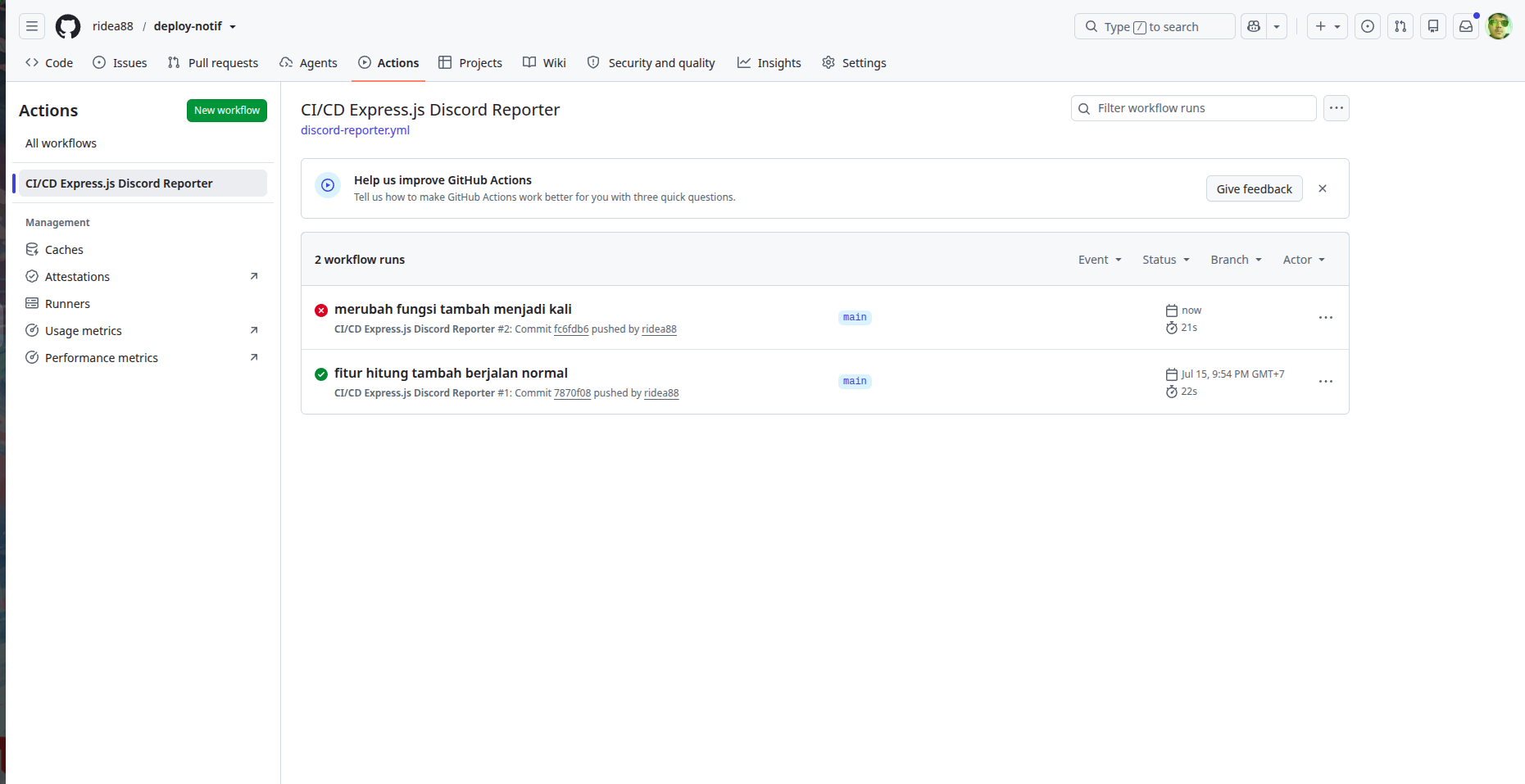The image size is (1525, 784).
Task: Open the Projects tab
Action: point(470,63)
